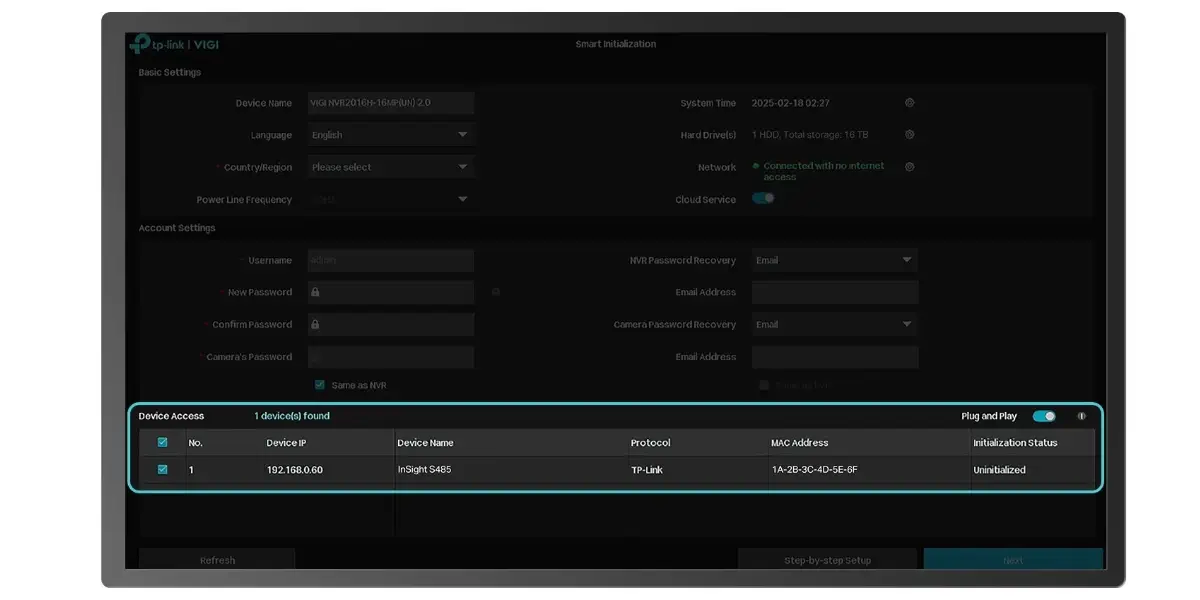Click into the New Password field
Image resolution: width=1200 pixels, height=600 pixels.
pos(391,292)
